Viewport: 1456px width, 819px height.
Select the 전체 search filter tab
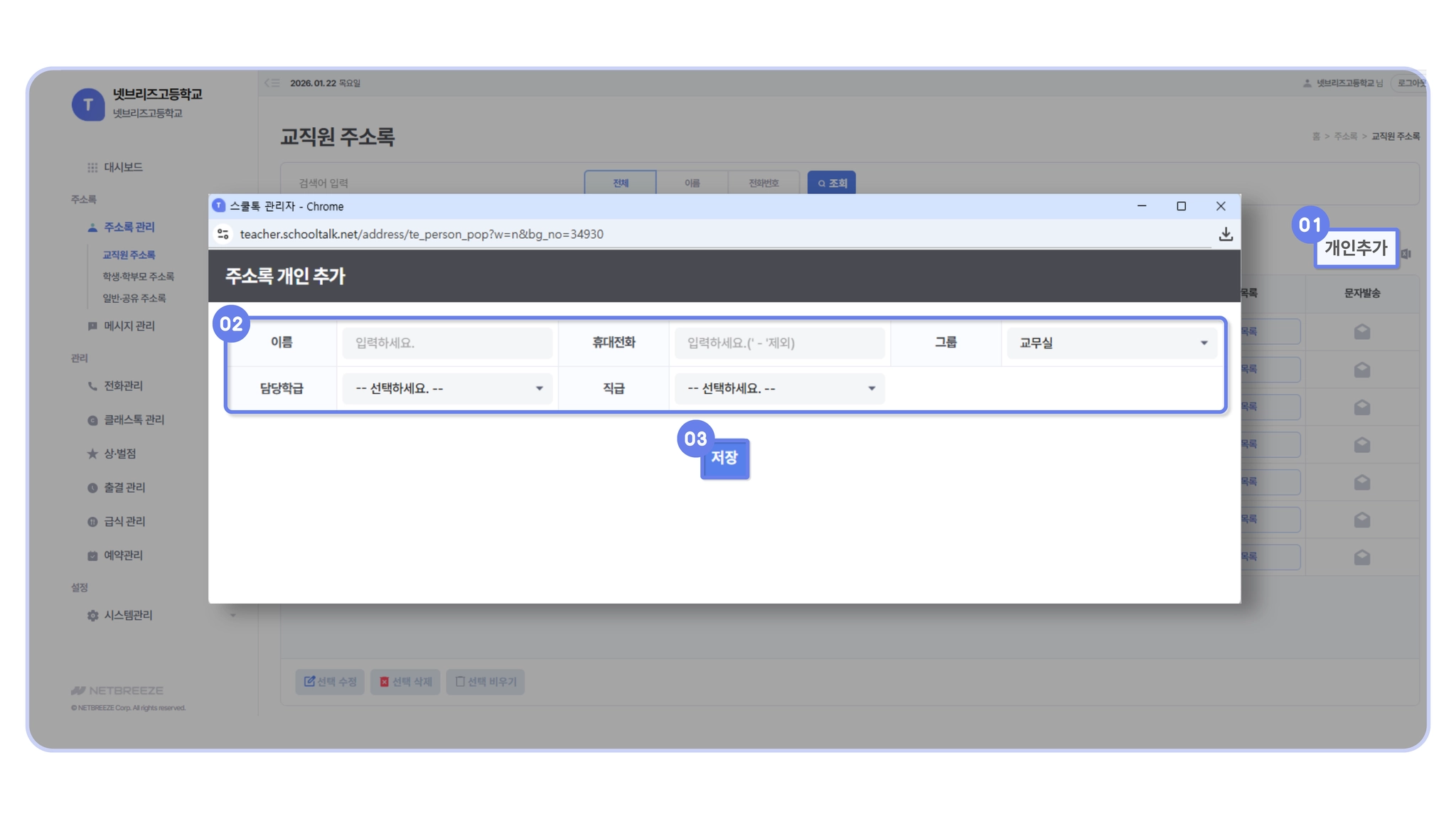(x=621, y=183)
